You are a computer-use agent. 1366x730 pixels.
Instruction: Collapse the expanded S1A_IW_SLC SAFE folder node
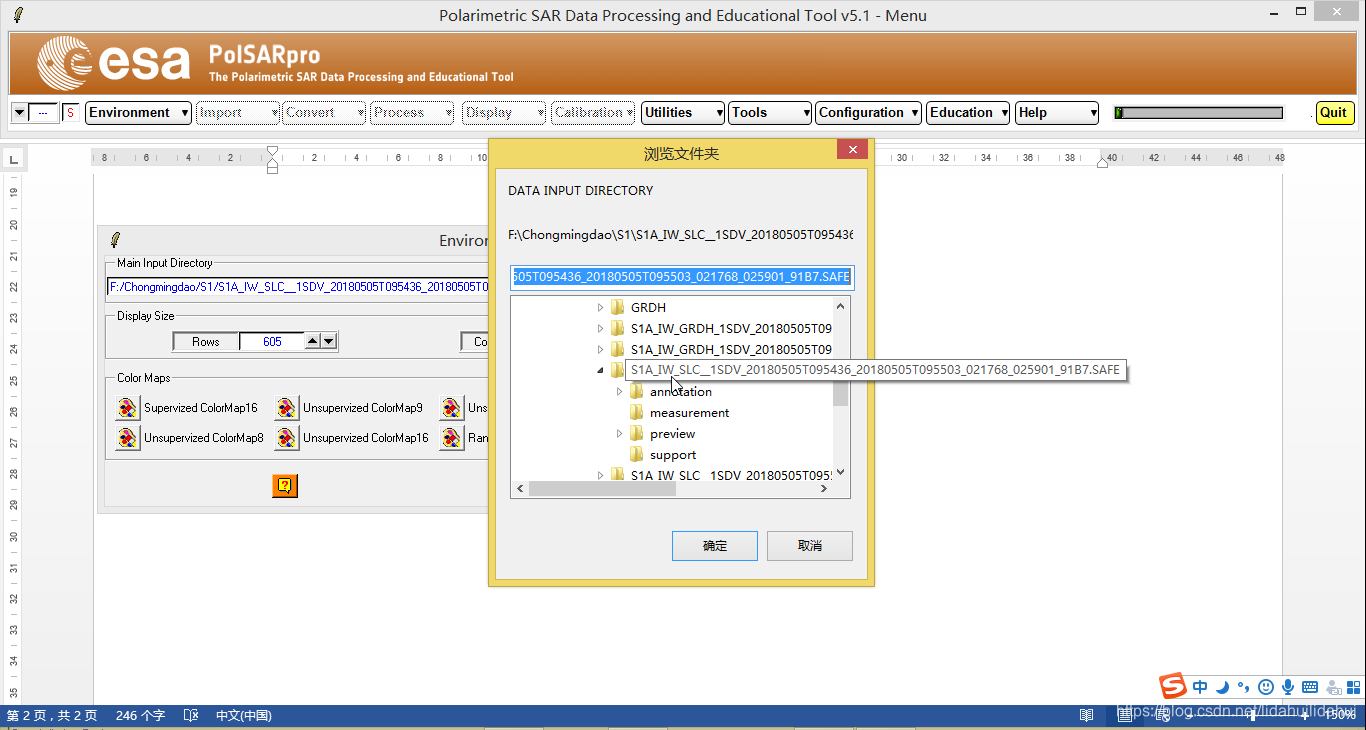[600, 371]
